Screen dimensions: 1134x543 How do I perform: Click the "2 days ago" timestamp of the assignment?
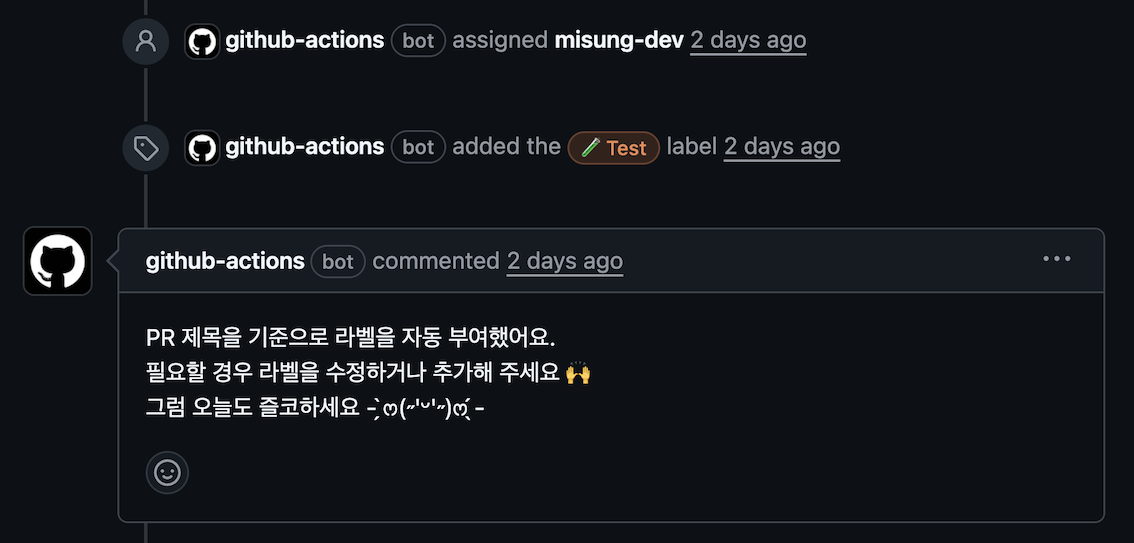click(748, 40)
